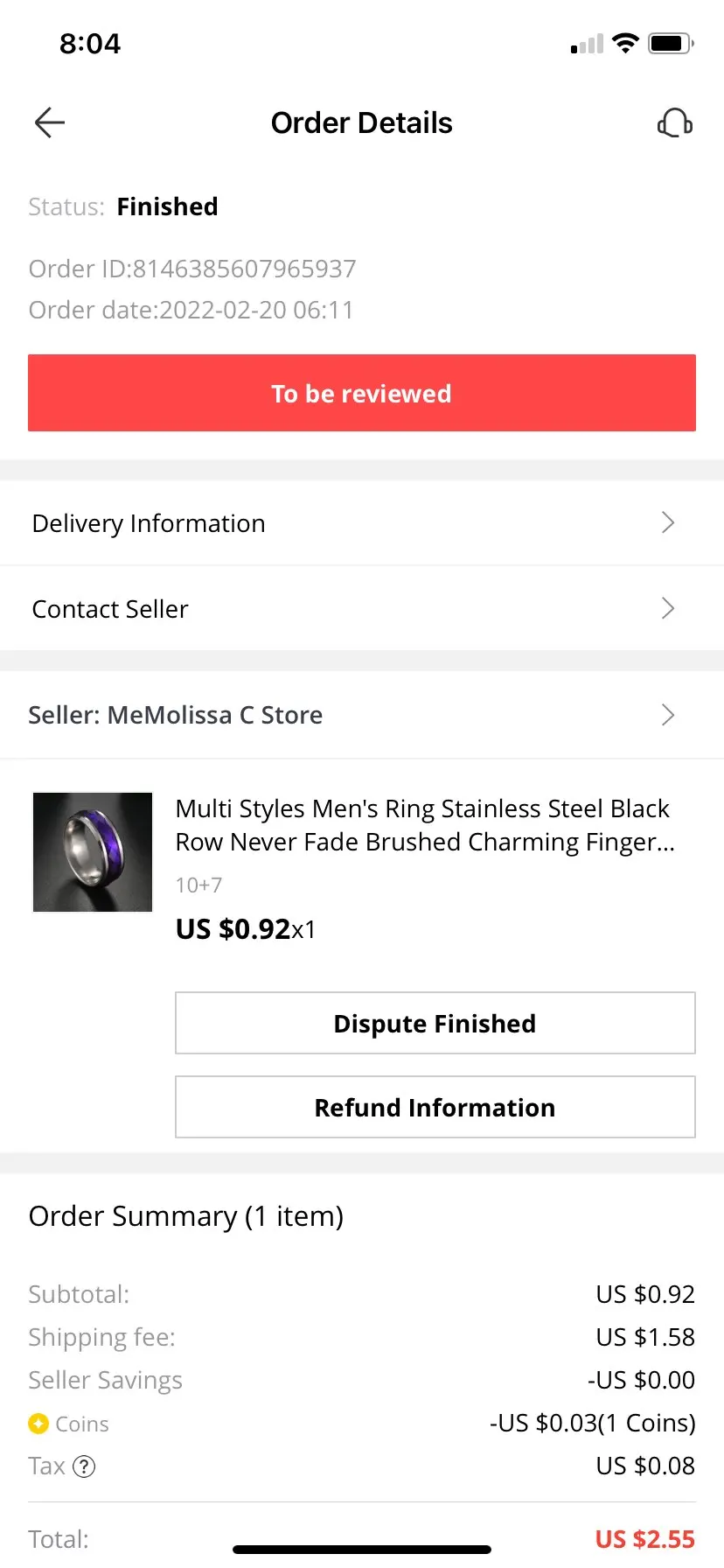The height and width of the screenshot is (1568, 724).
Task: Expand Delivery Information chevron
Action: [x=668, y=523]
